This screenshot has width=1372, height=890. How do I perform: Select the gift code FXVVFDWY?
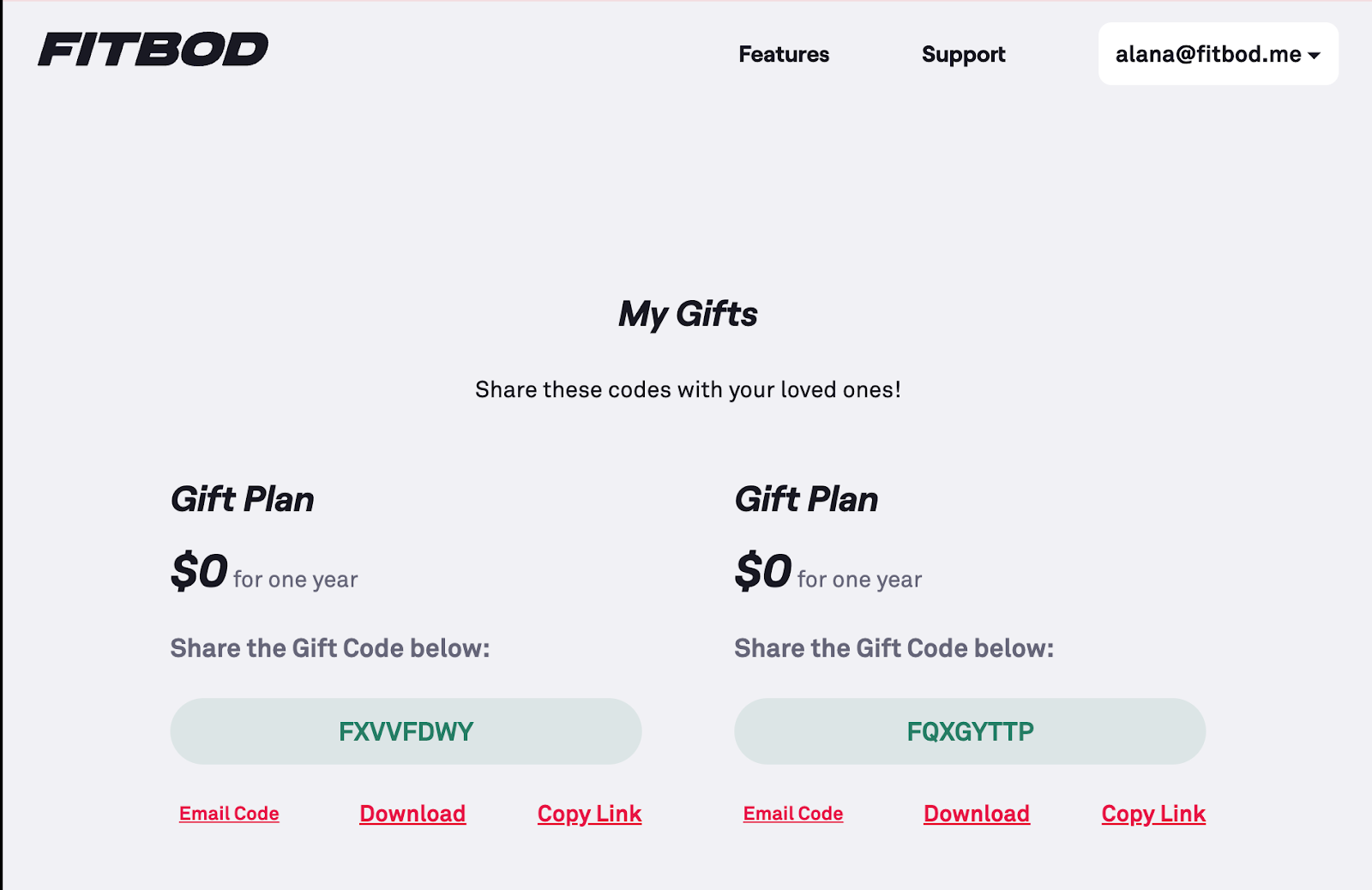click(405, 731)
